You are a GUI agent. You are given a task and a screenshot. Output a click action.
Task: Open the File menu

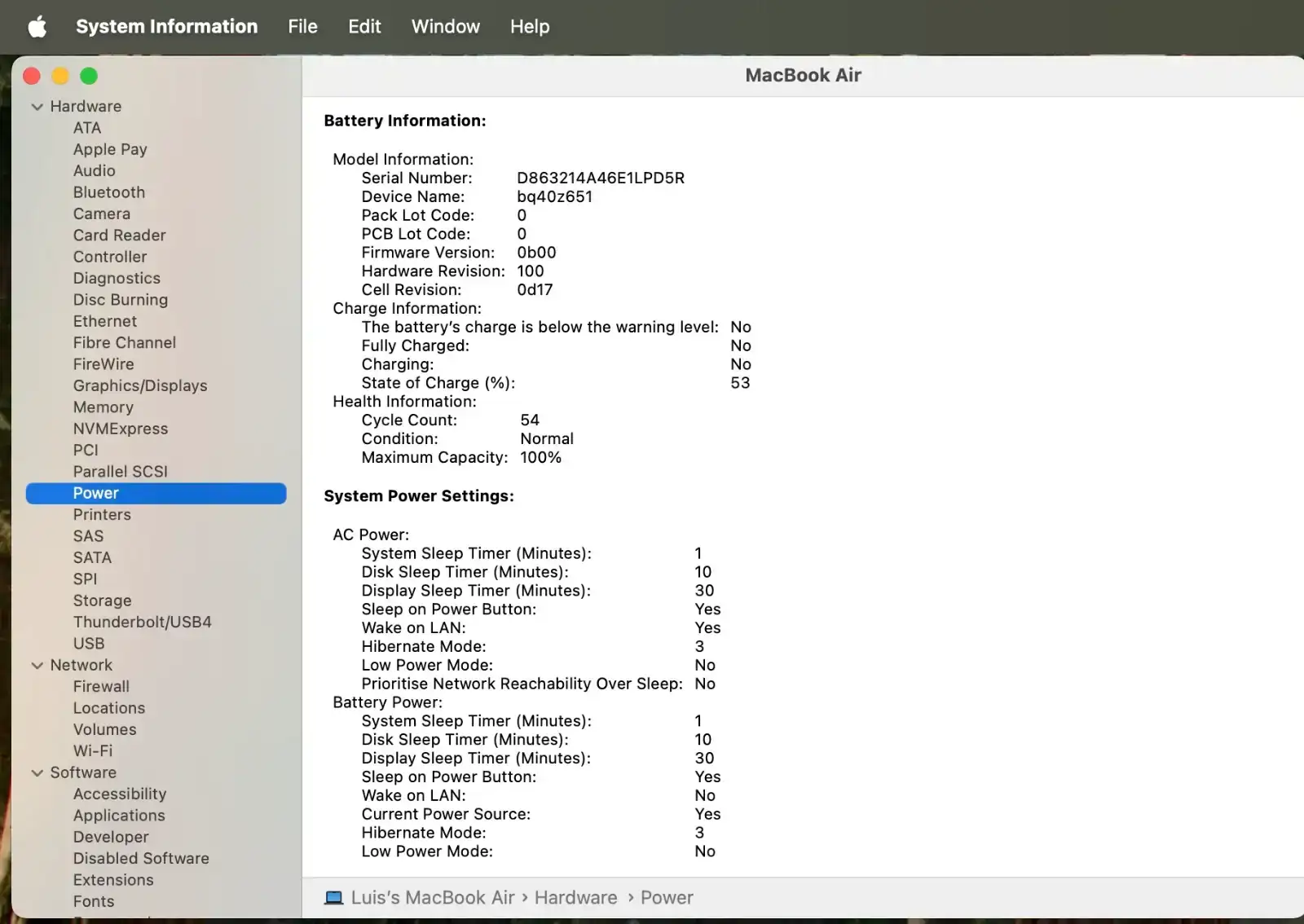(302, 27)
